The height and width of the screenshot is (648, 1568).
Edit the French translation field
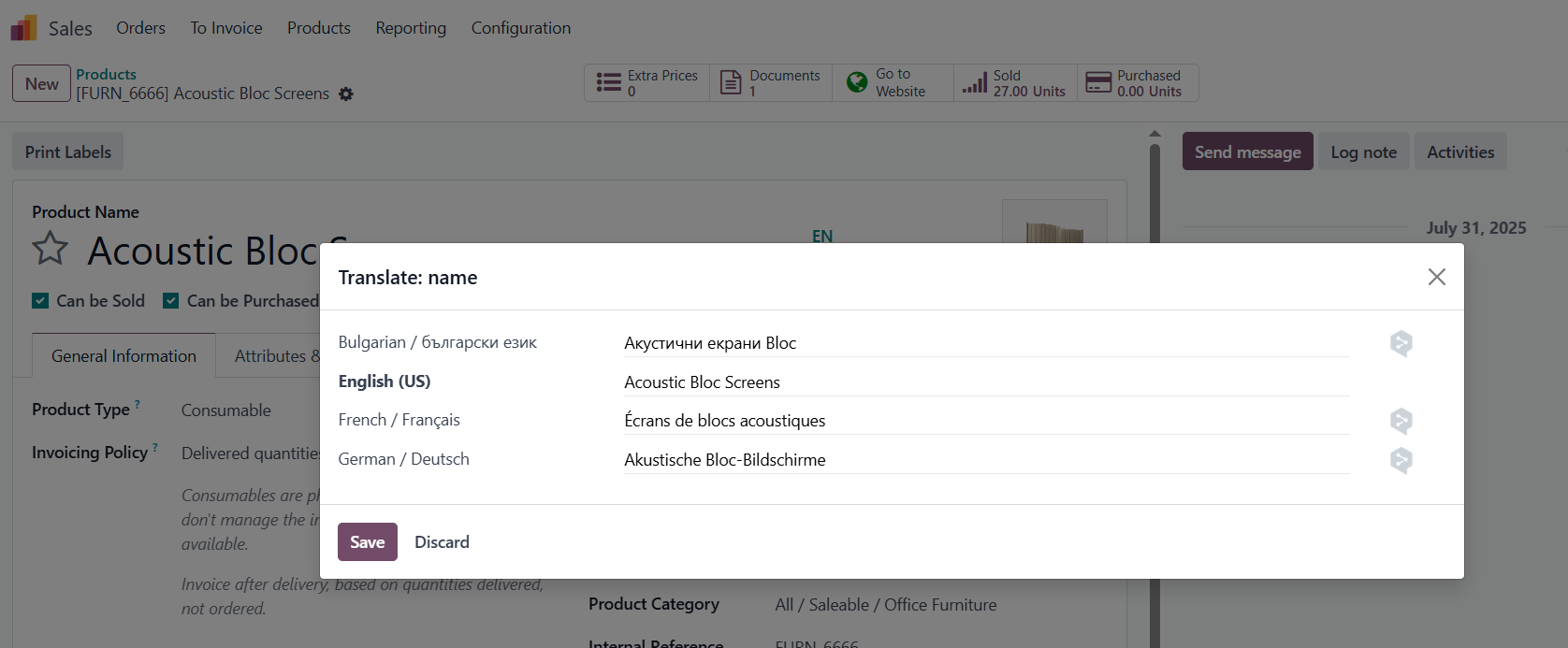(986, 421)
